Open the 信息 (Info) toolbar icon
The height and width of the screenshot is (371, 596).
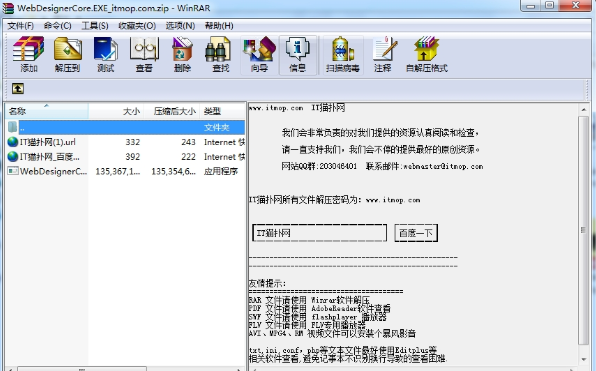298,49
